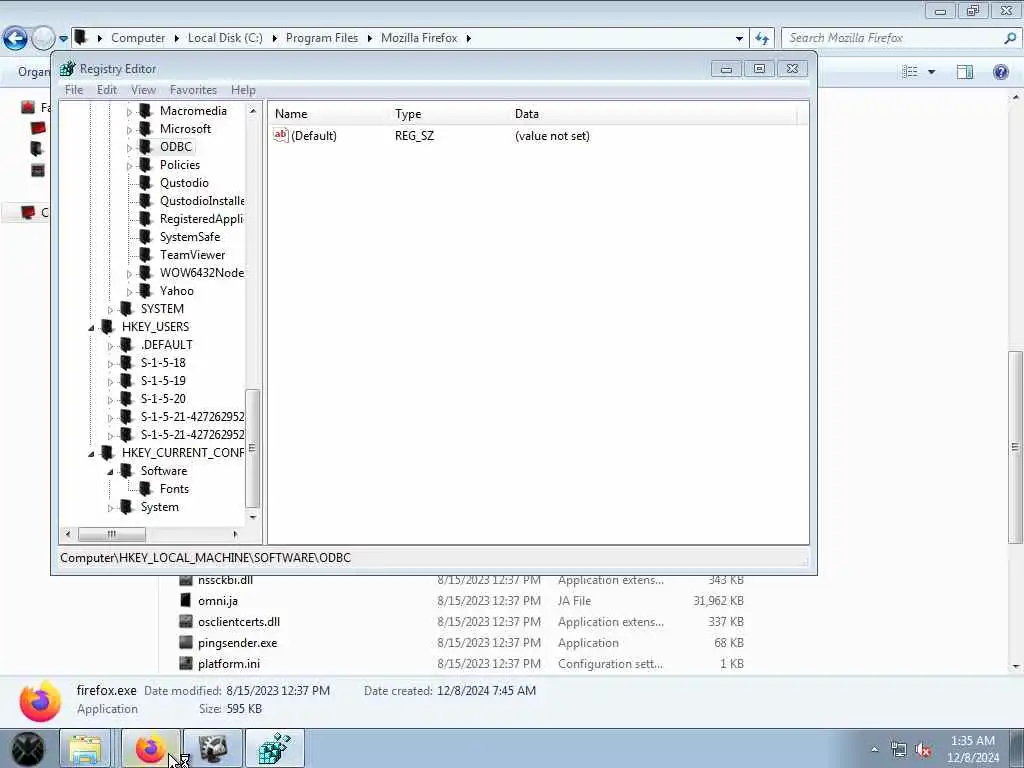The width and height of the screenshot is (1024, 768).
Task: Select the SystemSafe key folder icon
Action: coord(146,236)
